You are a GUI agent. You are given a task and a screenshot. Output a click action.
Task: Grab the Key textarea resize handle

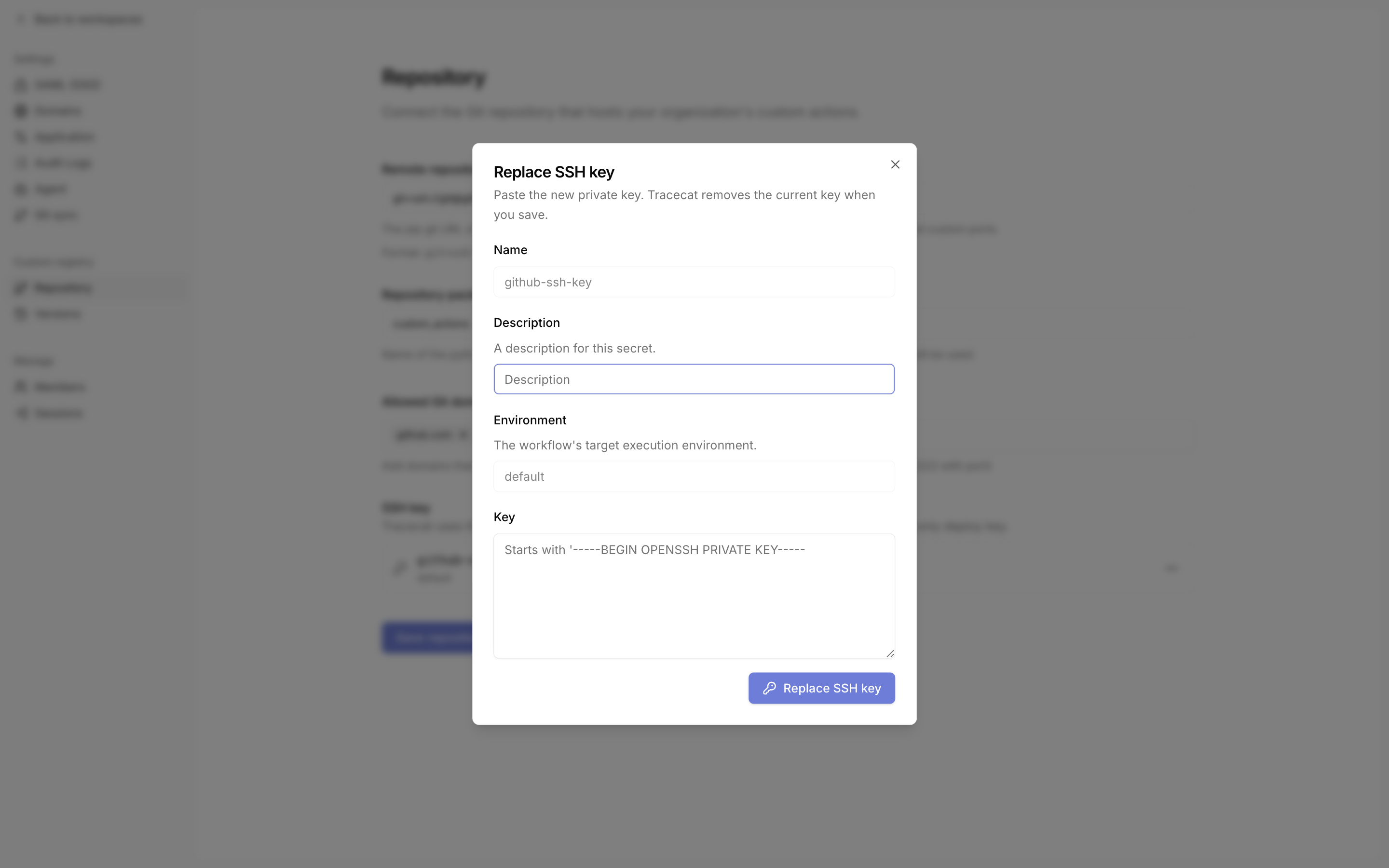[x=890, y=653]
